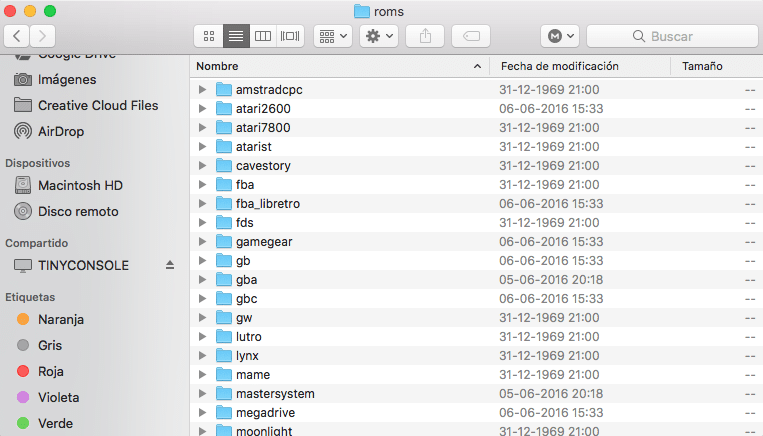Select the gw folder icon
The height and width of the screenshot is (436, 763).
coord(224,317)
